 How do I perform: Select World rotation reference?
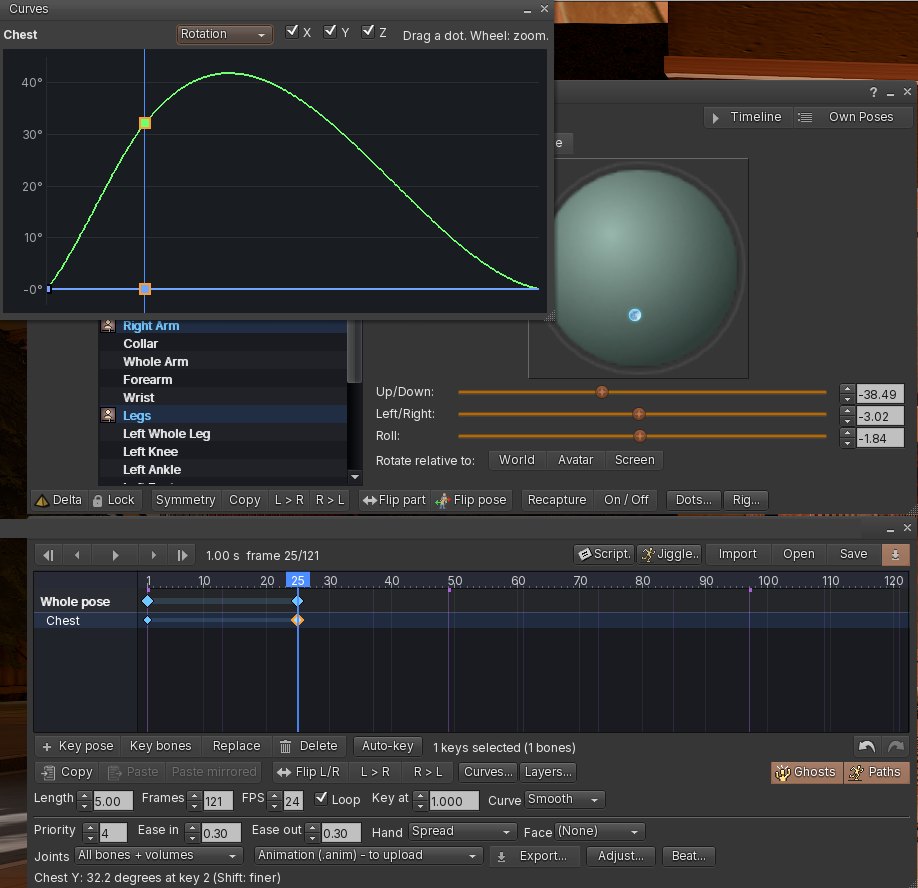point(516,460)
